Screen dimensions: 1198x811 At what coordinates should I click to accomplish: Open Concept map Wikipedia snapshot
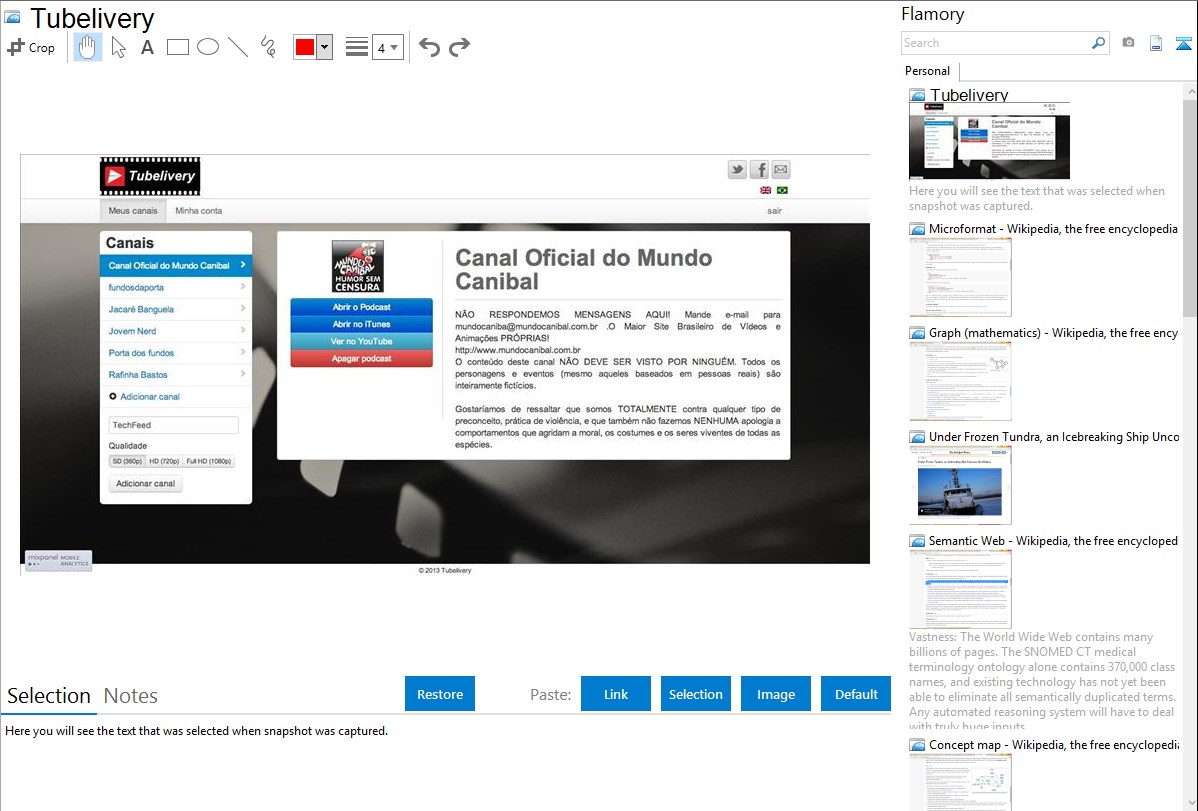[960, 782]
